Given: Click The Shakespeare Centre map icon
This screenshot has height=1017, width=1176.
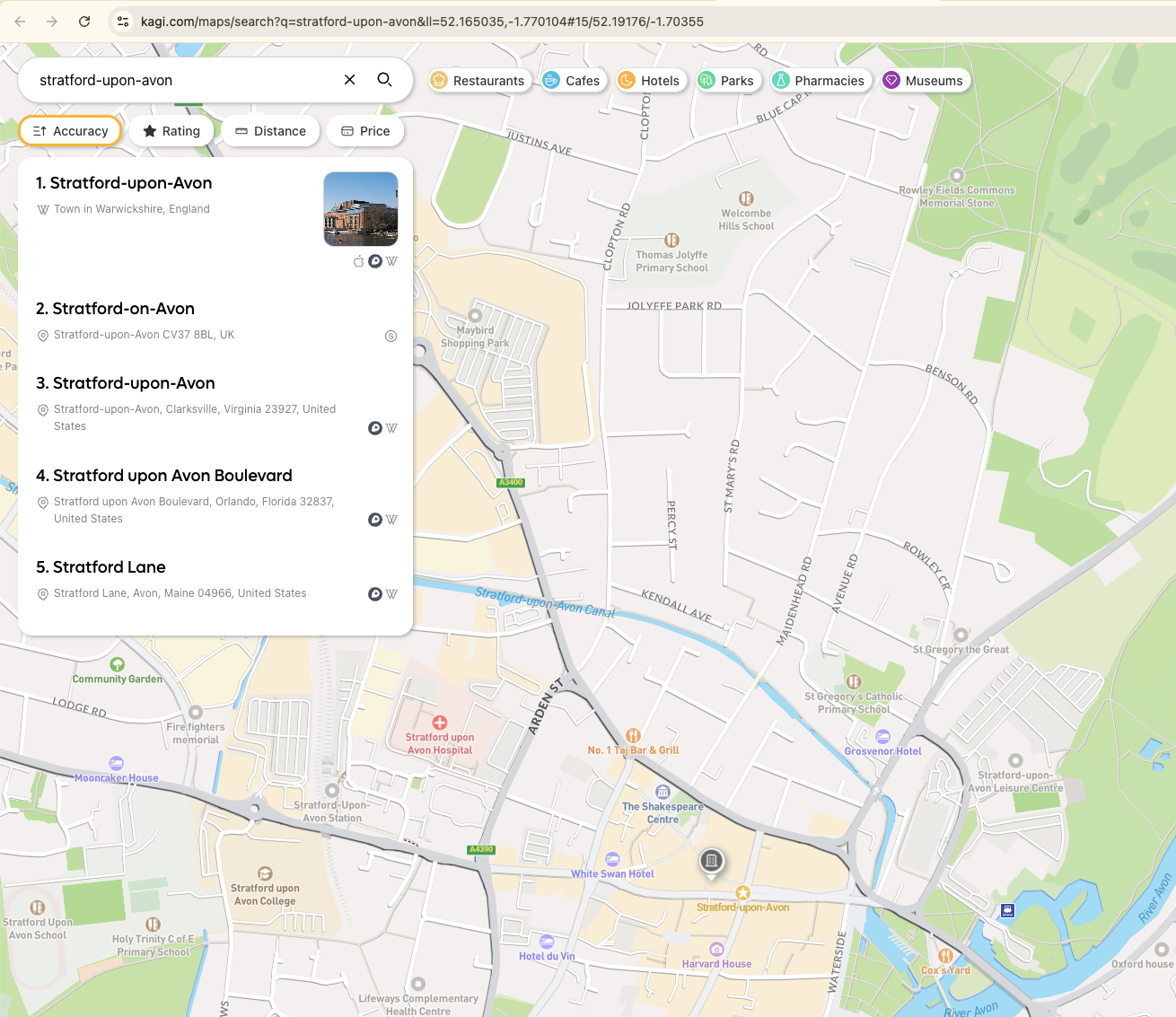Looking at the screenshot, I should [663, 792].
